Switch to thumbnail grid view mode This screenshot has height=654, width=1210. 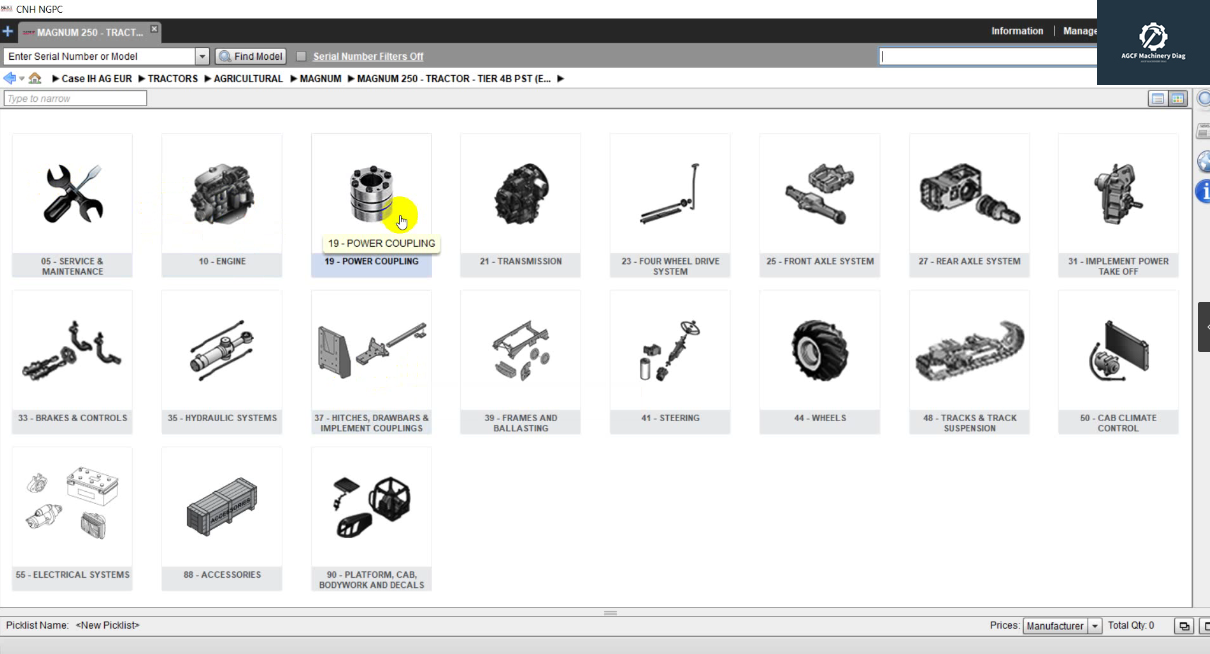1178,99
